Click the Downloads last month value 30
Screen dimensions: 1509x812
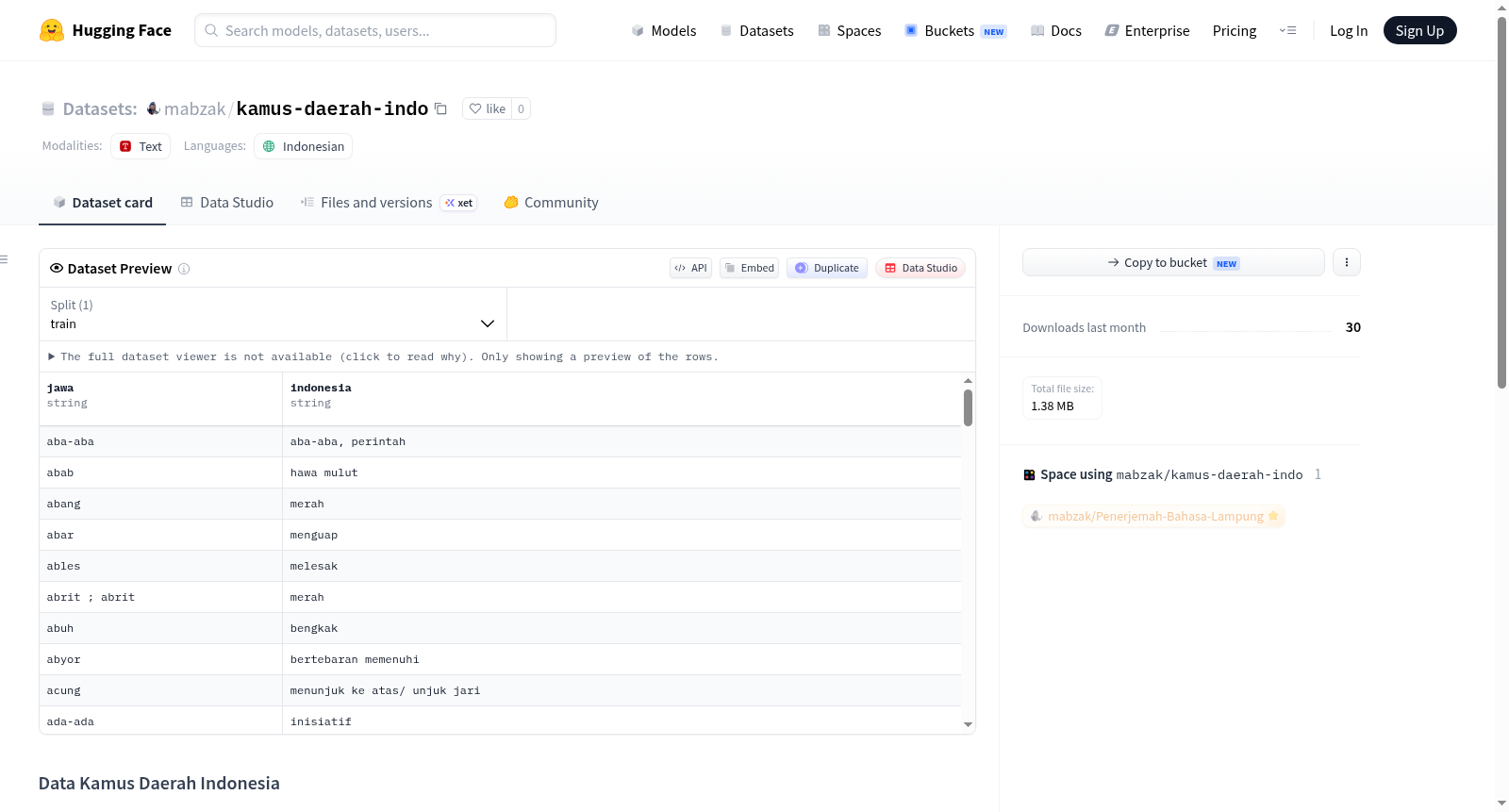point(1352,327)
